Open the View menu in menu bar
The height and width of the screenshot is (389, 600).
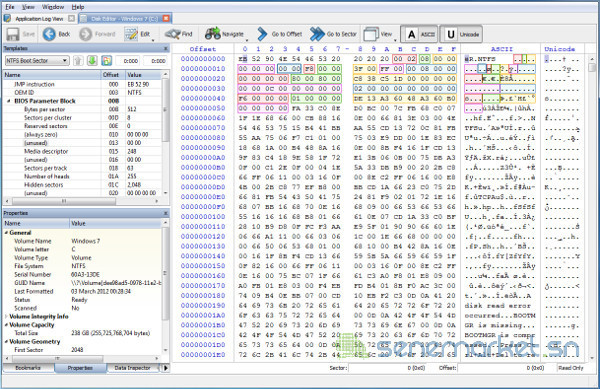[x=28, y=7]
